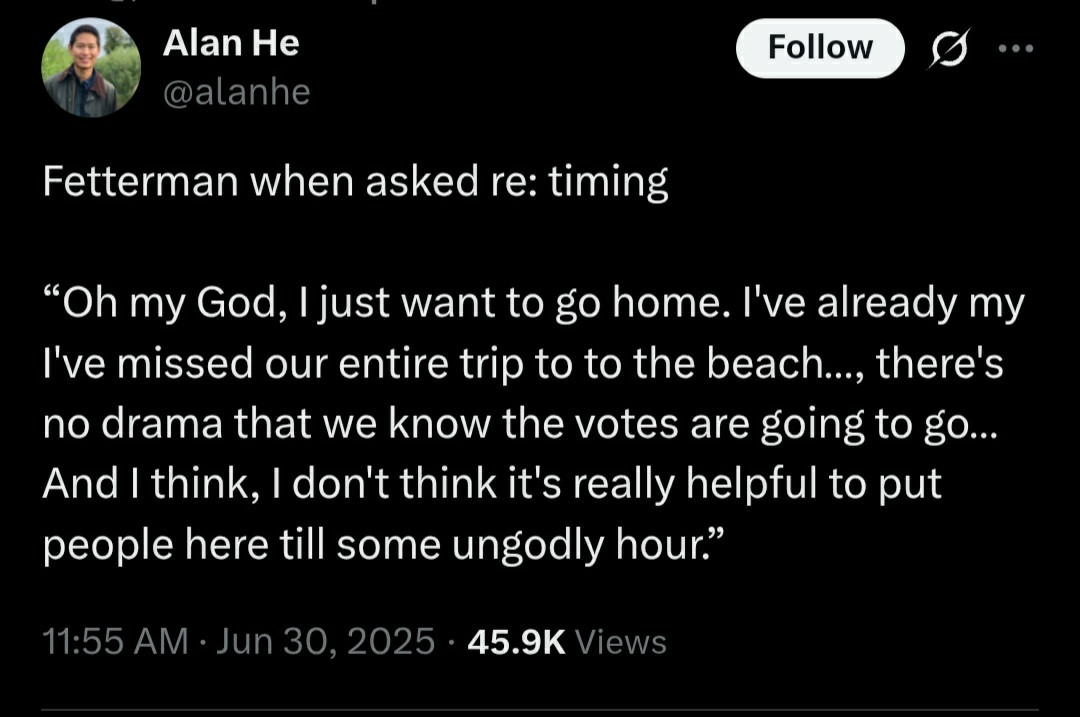The width and height of the screenshot is (1080, 717).
Task: Click the word "Fetterman" in the post
Action: coord(141,180)
